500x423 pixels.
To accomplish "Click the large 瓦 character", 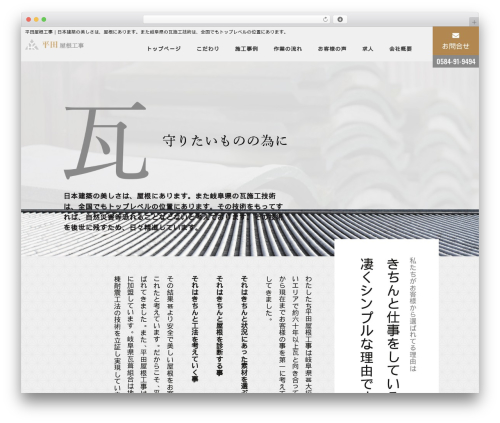I will pyautogui.click(x=106, y=141).
